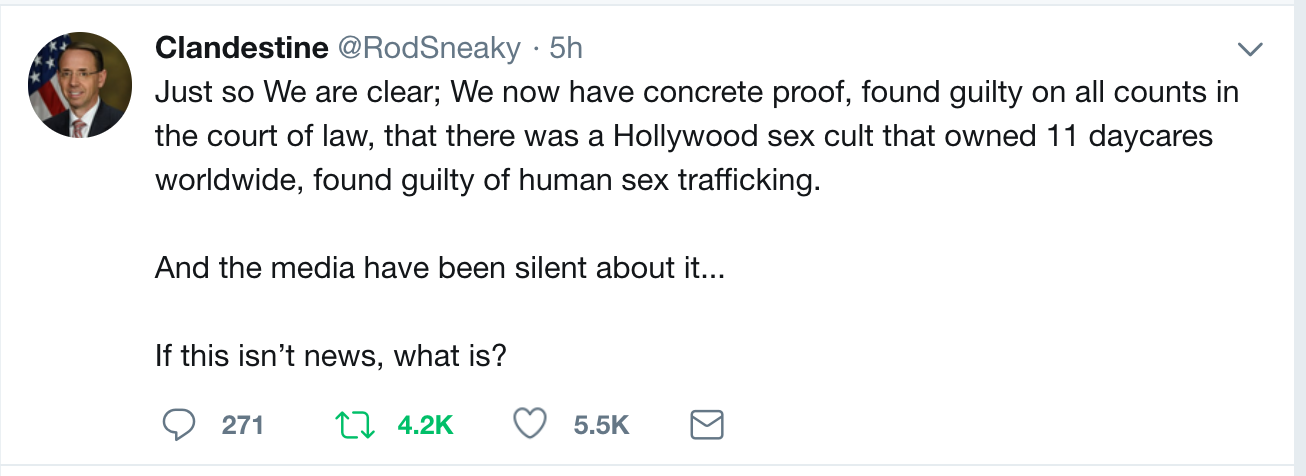Screen dimensions: 1306x476
Task: Like the tweet with the heart icon
Action: click(528, 425)
